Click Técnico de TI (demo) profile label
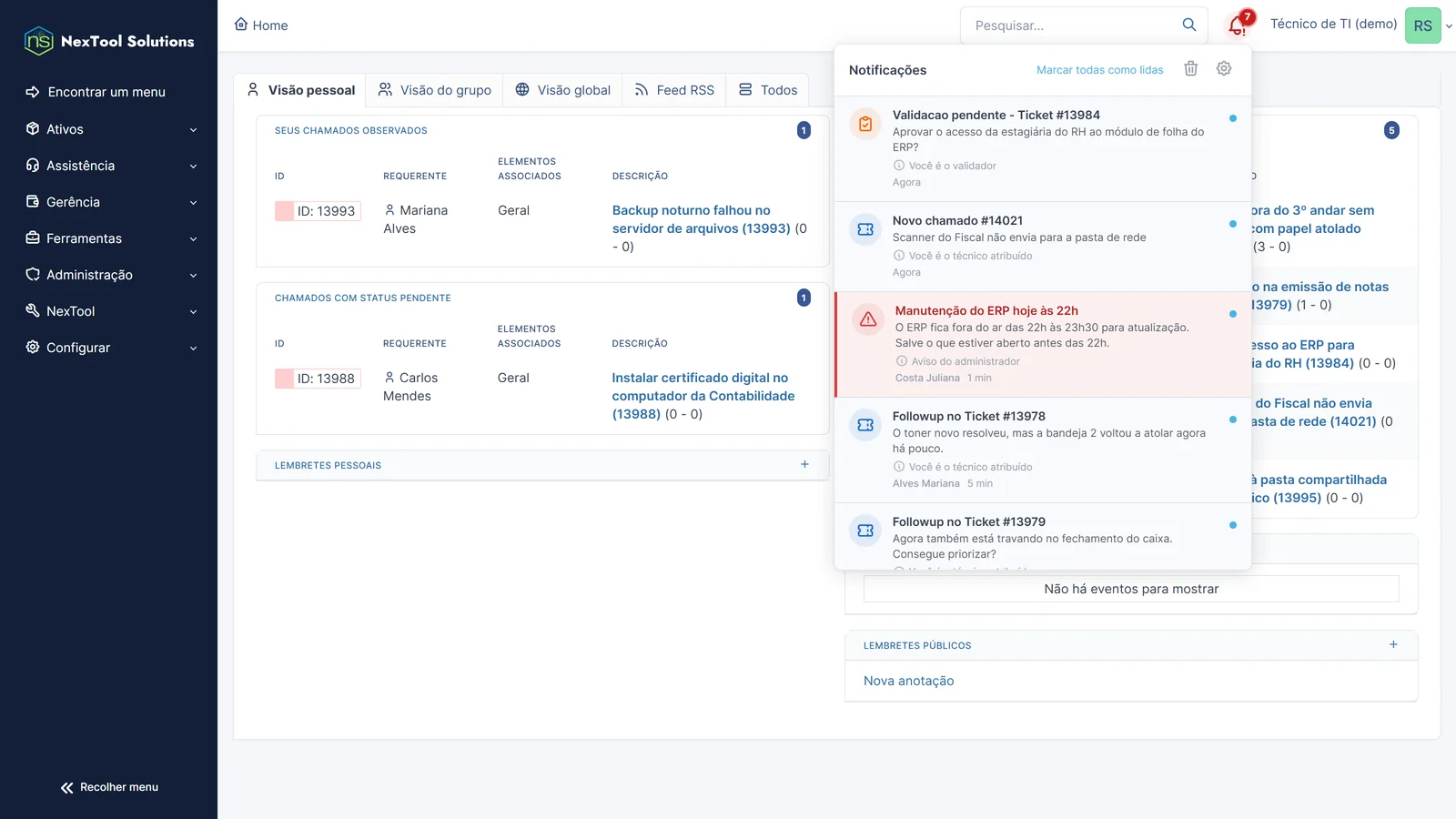1456x819 pixels. click(x=1333, y=24)
